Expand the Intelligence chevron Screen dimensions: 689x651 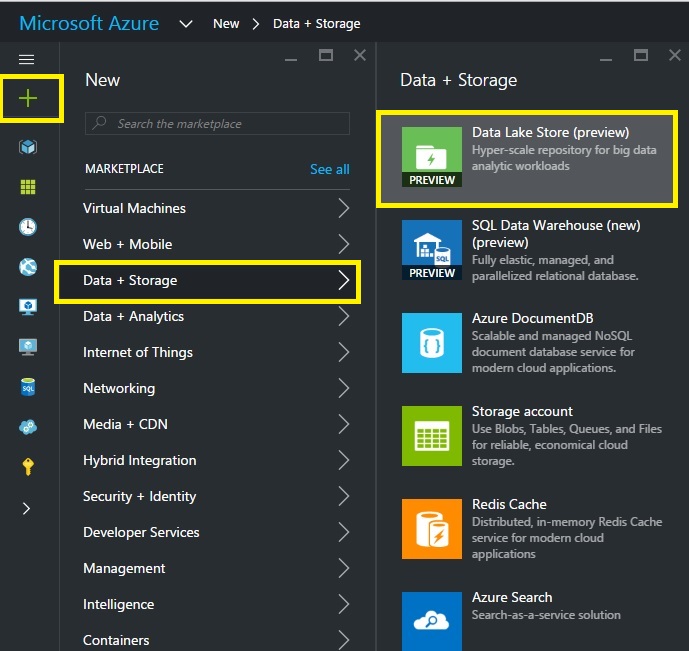344,604
